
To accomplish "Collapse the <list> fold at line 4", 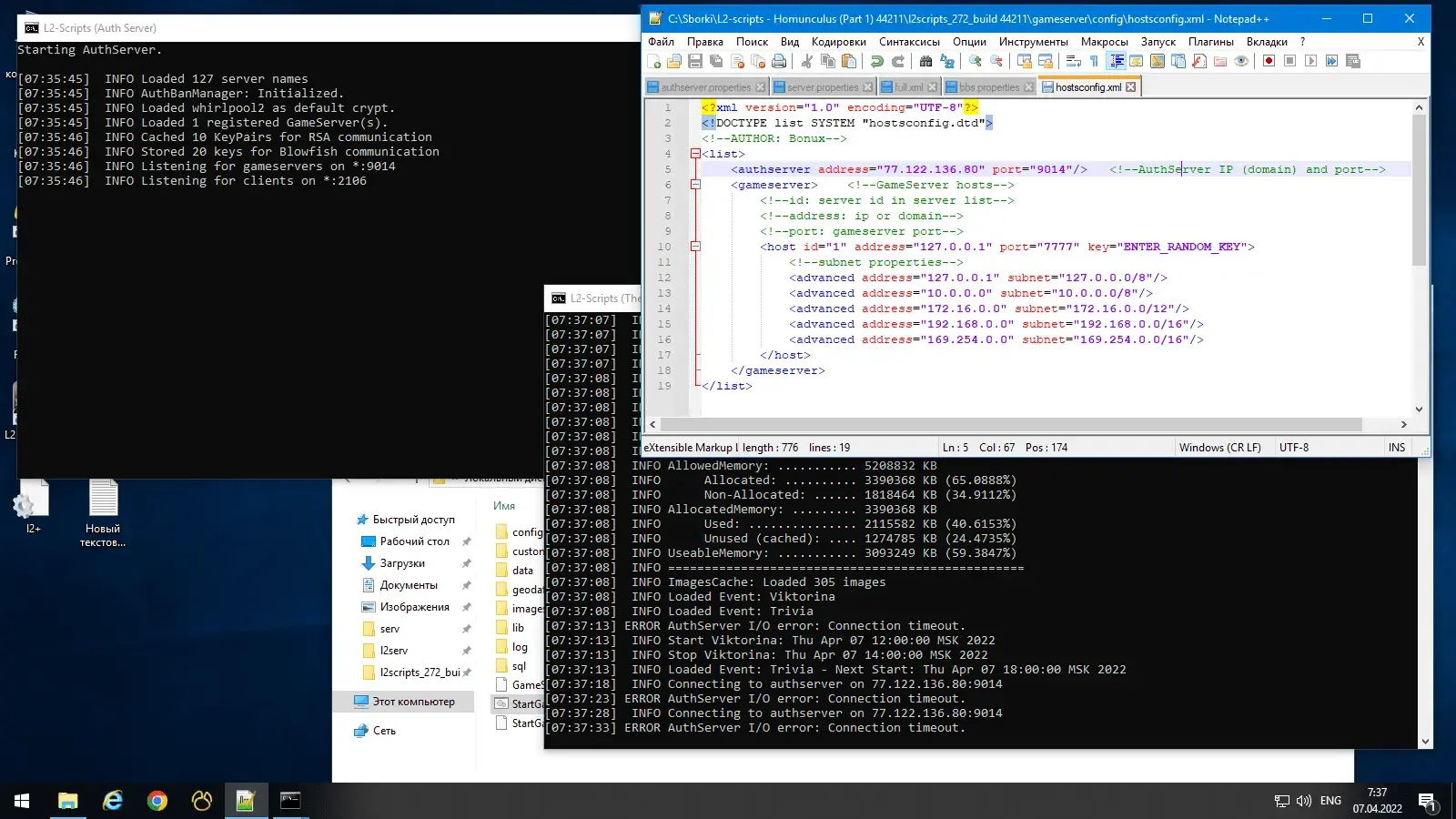I will (695, 154).
